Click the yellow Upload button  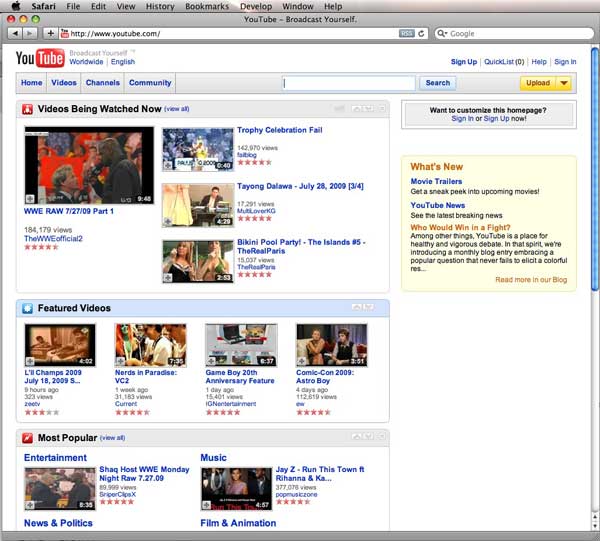point(538,83)
